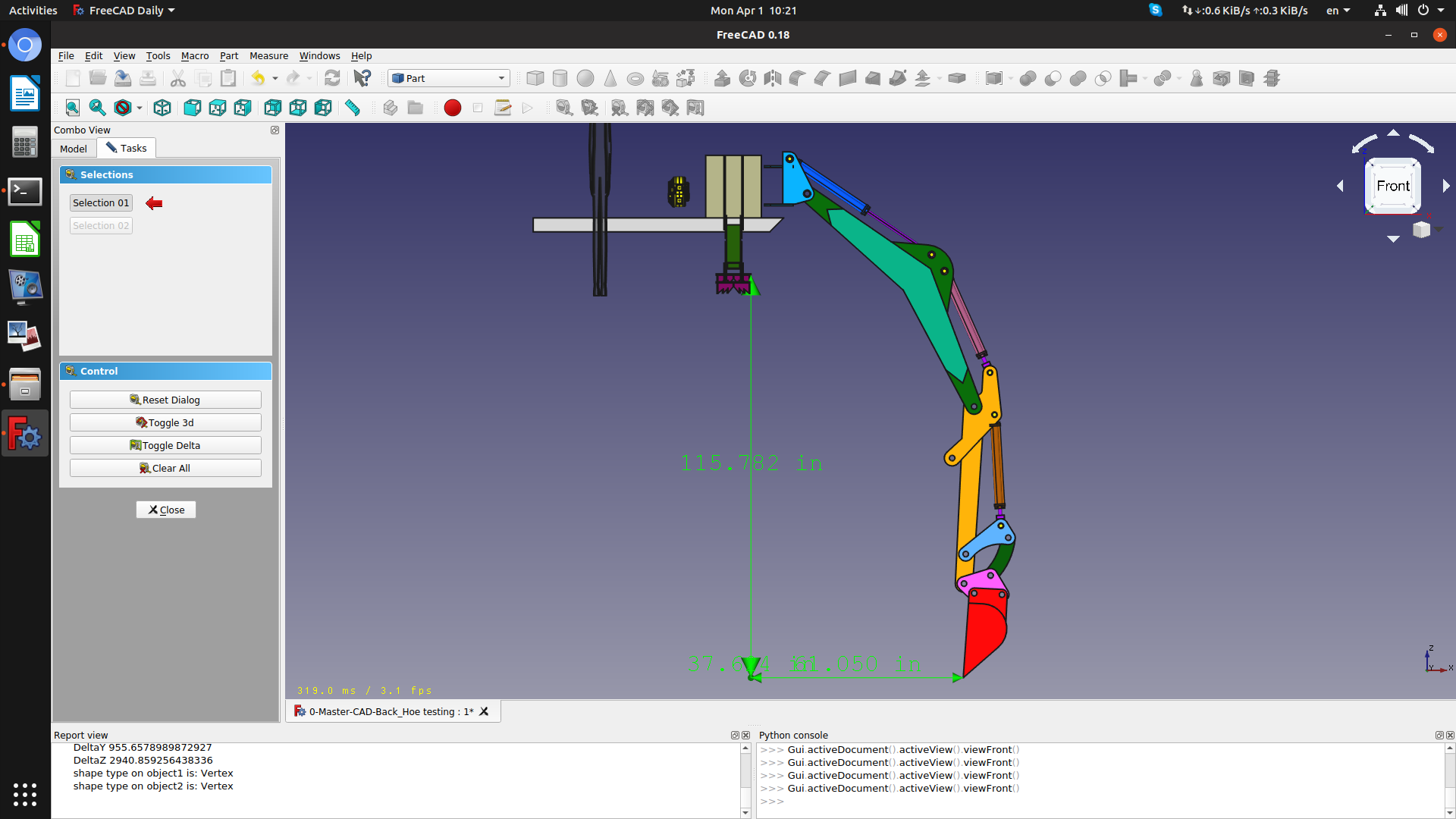Screen dimensions: 1456x819
Task: Start macro recording with red circle
Action: click(x=452, y=108)
